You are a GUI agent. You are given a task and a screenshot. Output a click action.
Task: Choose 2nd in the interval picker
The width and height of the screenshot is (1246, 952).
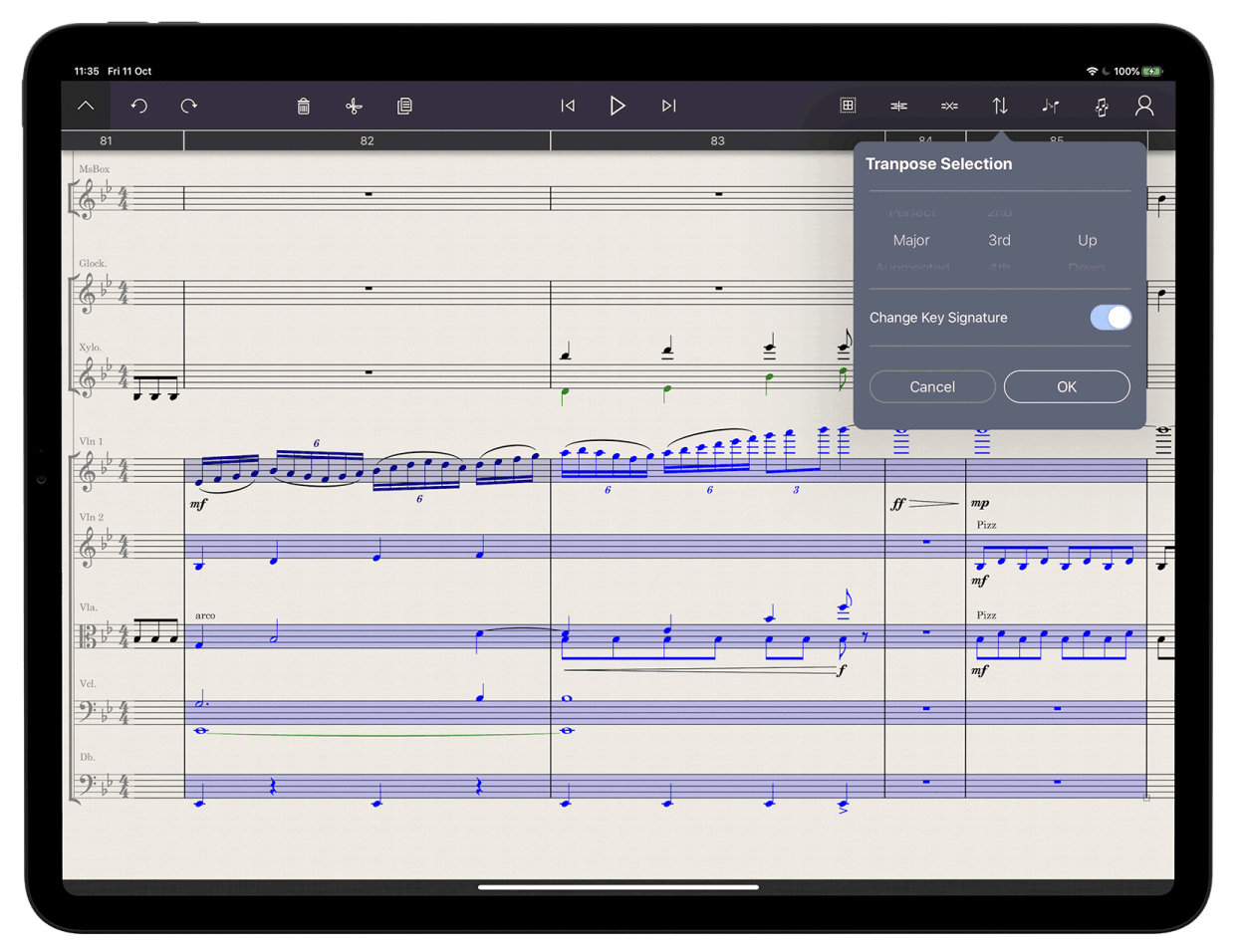[999, 212]
